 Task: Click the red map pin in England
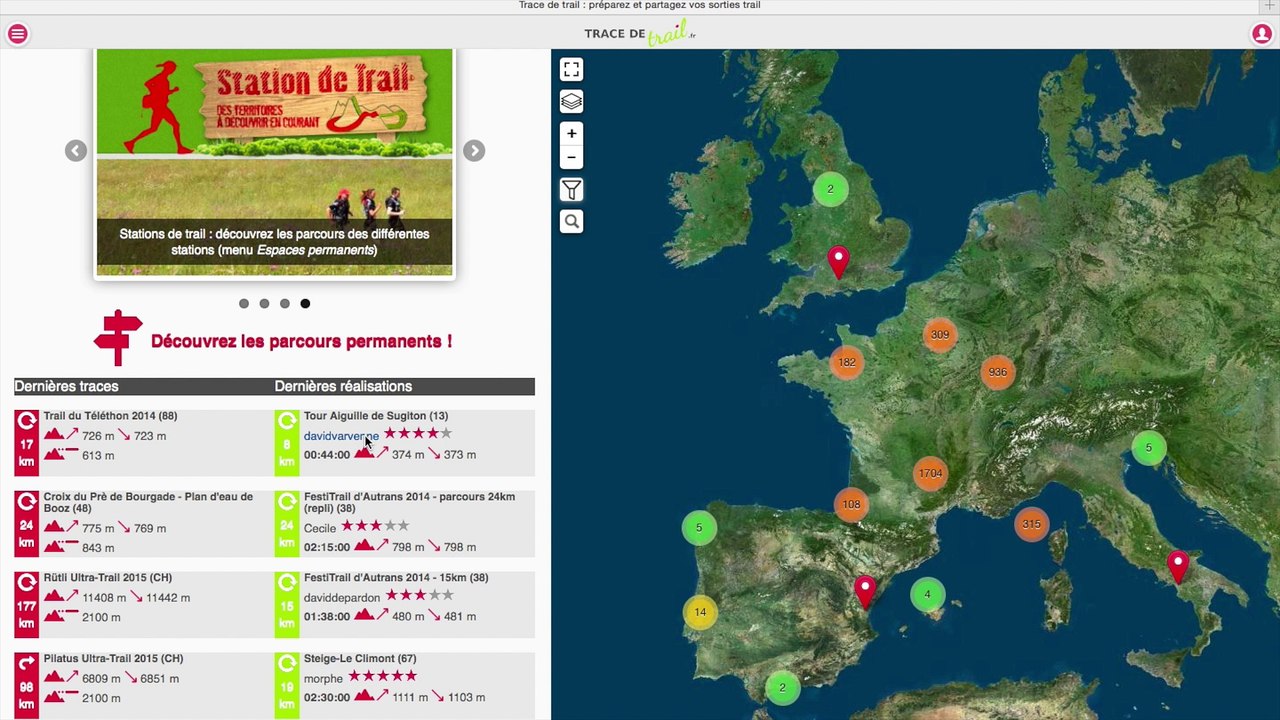pyautogui.click(x=838, y=262)
